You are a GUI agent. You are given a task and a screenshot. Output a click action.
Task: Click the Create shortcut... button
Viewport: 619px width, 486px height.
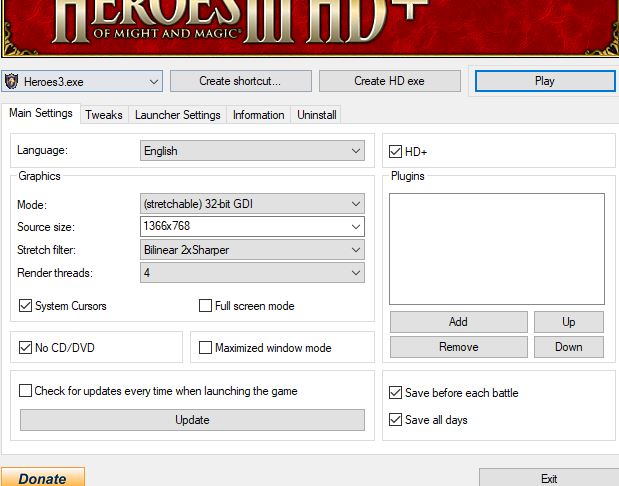pyautogui.click(x=241, y=81)
